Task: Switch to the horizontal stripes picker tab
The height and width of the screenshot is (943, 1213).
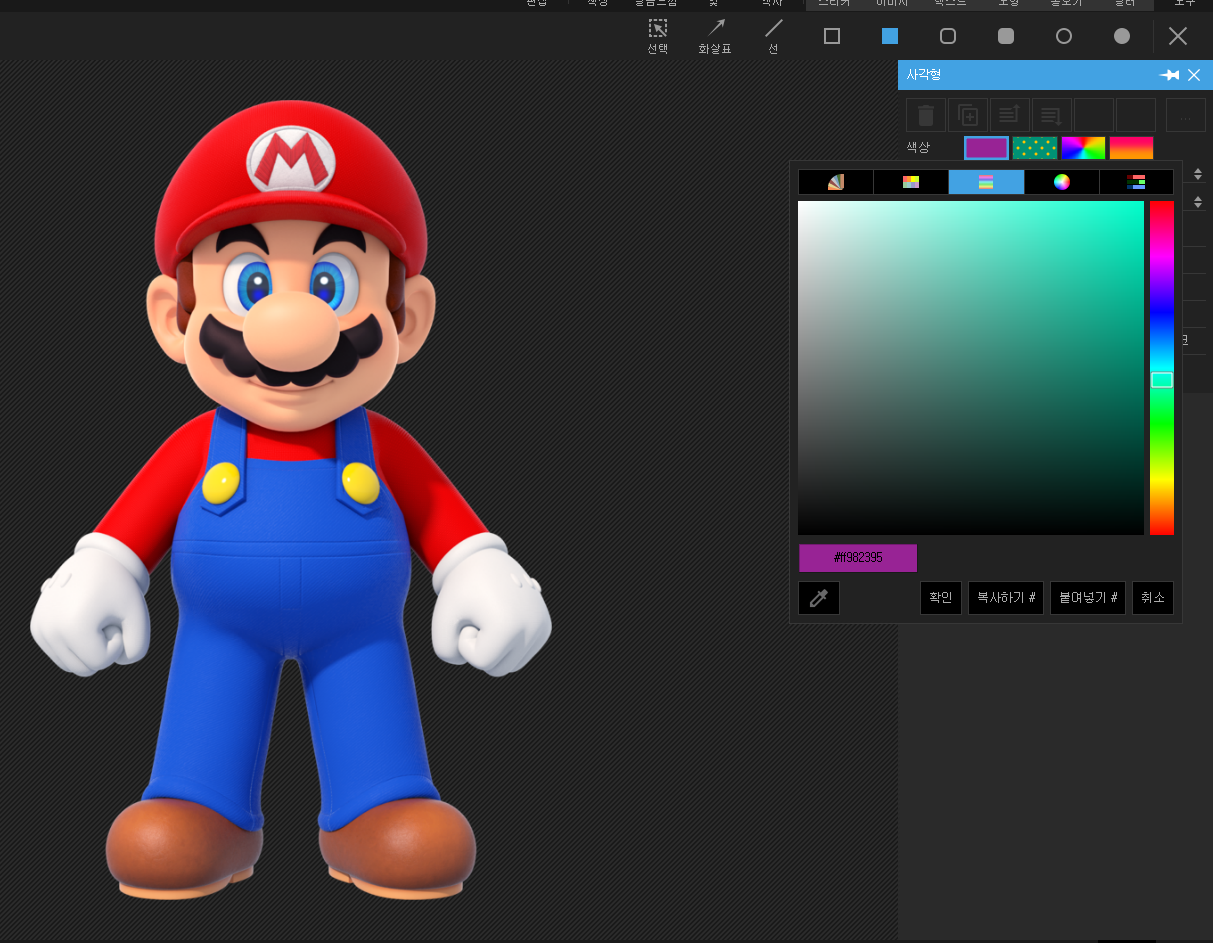Action: 986,182
